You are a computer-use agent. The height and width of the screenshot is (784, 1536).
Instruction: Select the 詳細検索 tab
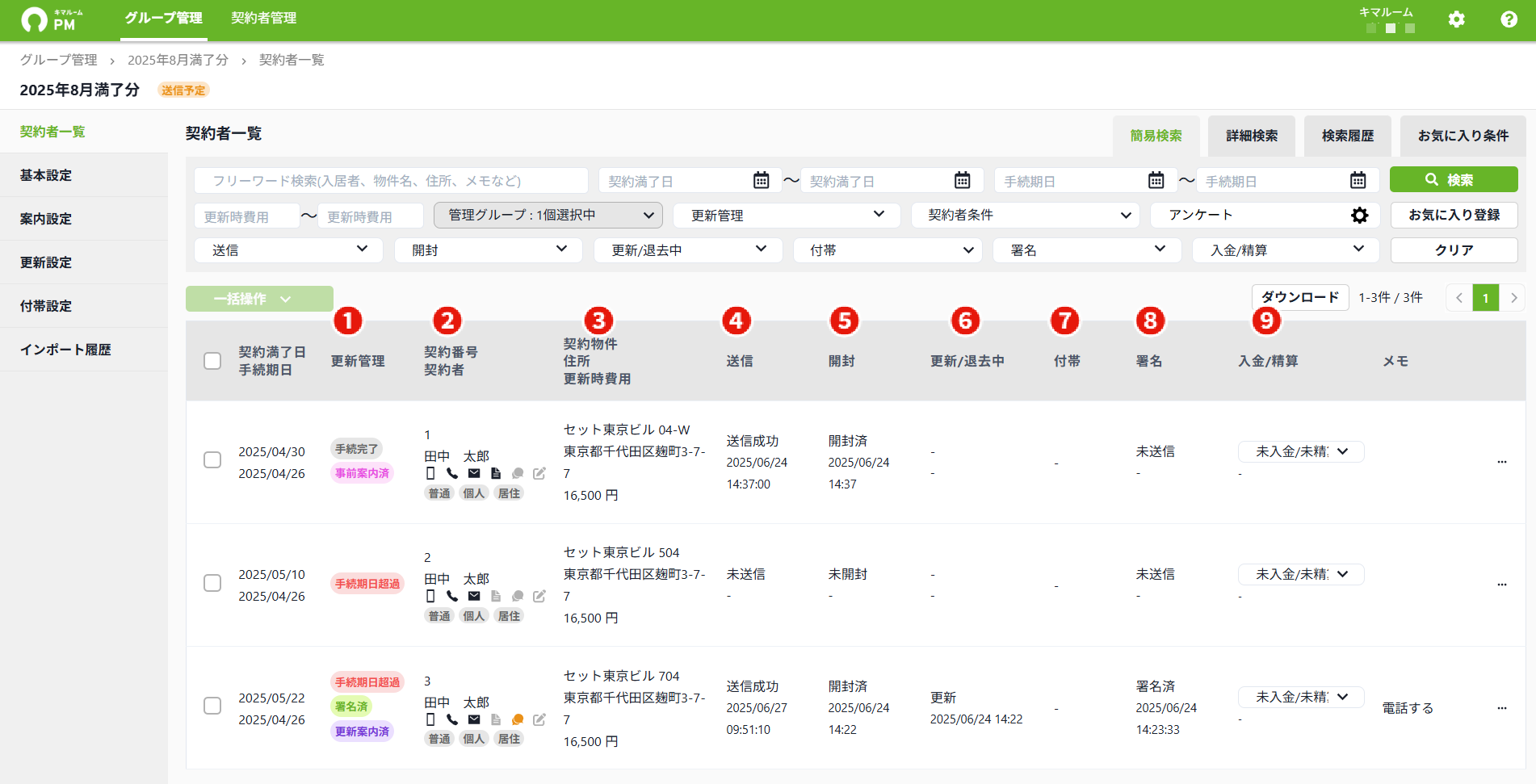coord(1252,136)
